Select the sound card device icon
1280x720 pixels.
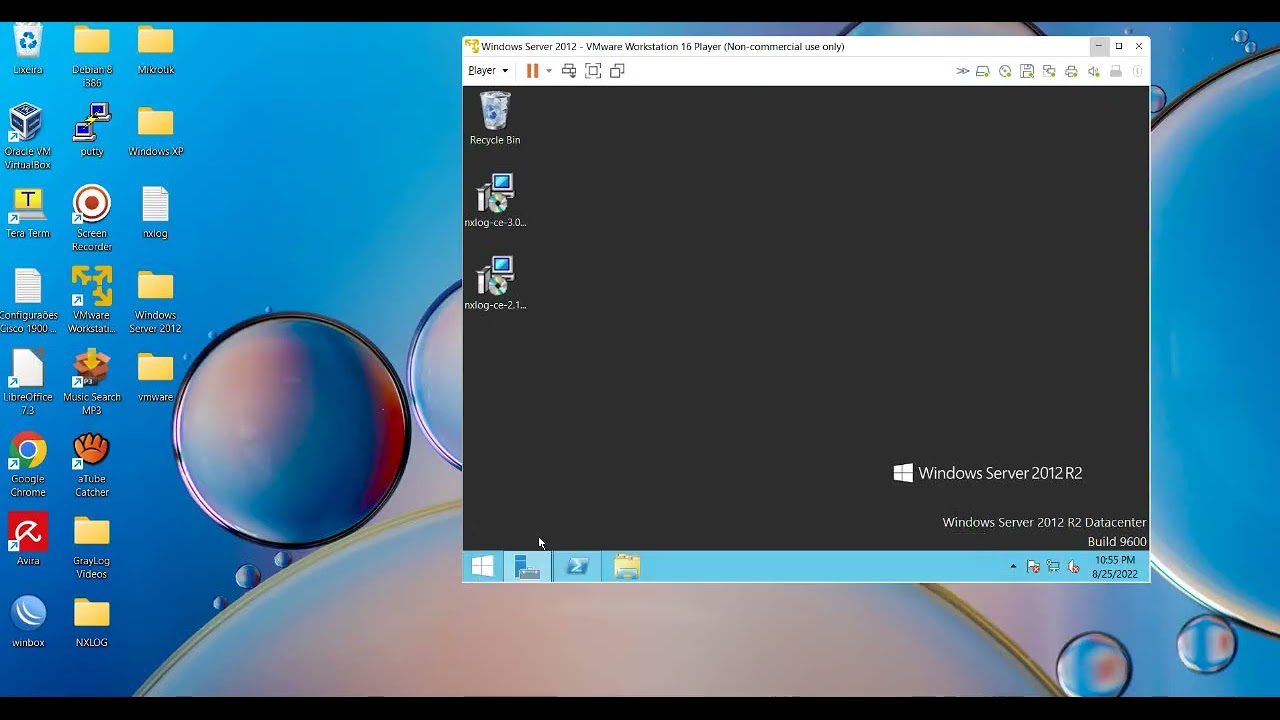1093,71
